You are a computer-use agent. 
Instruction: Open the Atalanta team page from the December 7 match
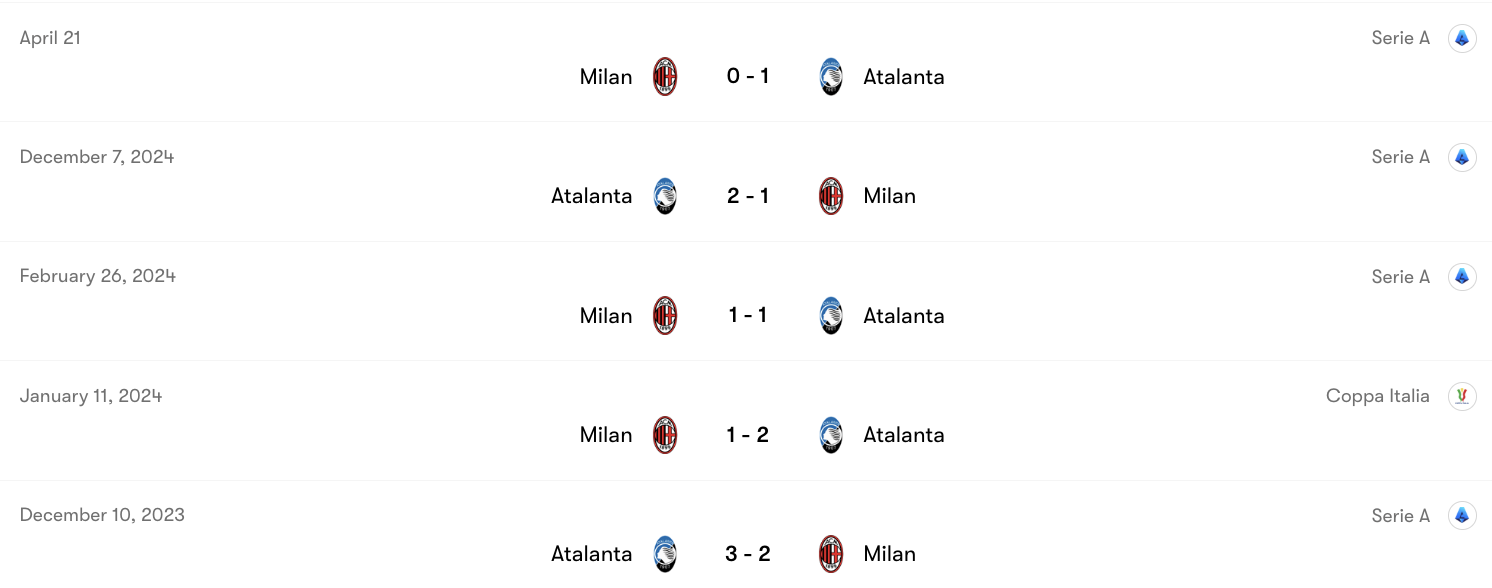tap(591, 195)
